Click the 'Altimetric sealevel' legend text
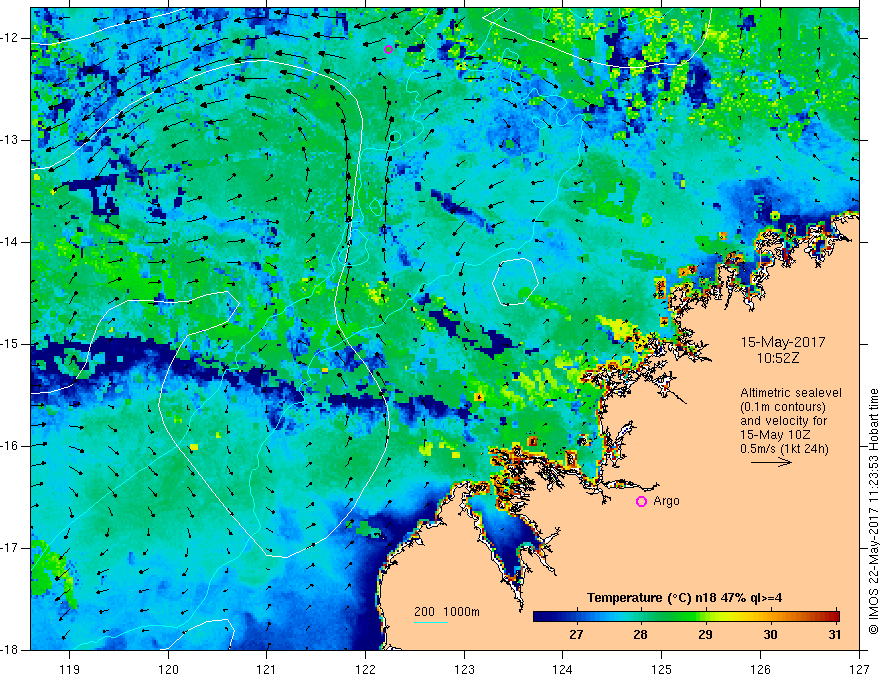The width and height of the screenshot is (880, 680). tap(791, 393)
